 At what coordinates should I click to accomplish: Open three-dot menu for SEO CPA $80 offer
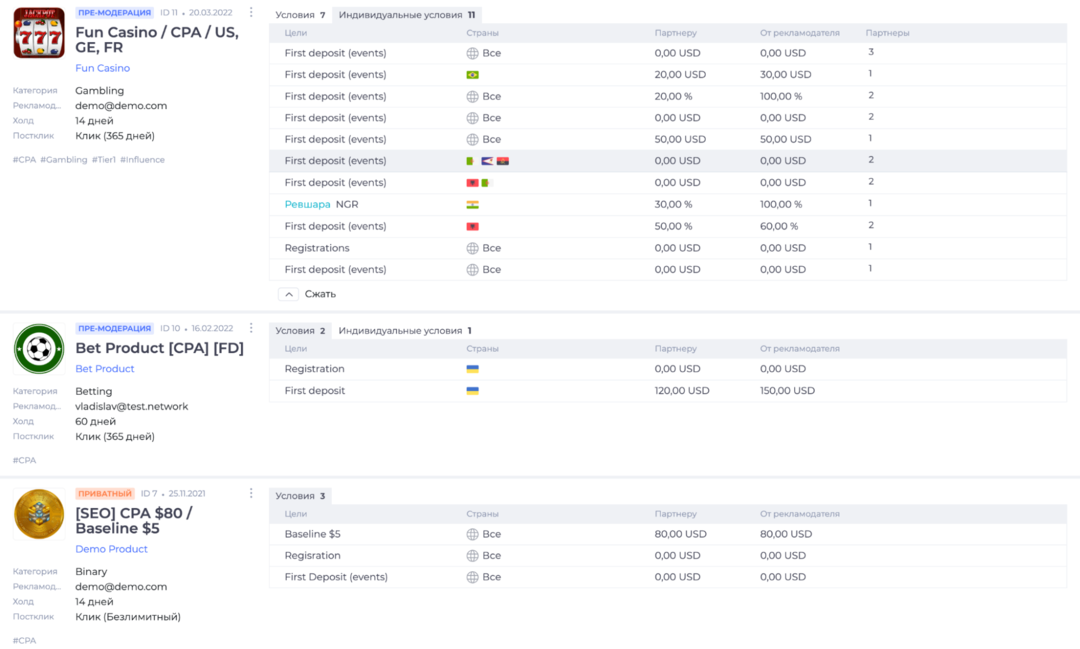coord(251,493)
